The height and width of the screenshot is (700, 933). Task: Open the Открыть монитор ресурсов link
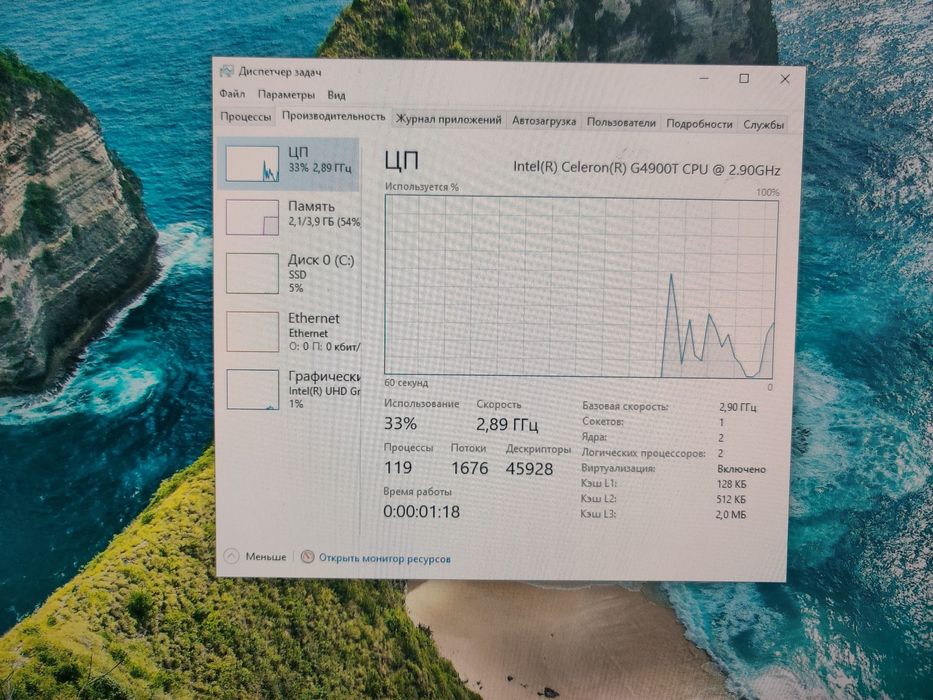(x=384, y=559)
